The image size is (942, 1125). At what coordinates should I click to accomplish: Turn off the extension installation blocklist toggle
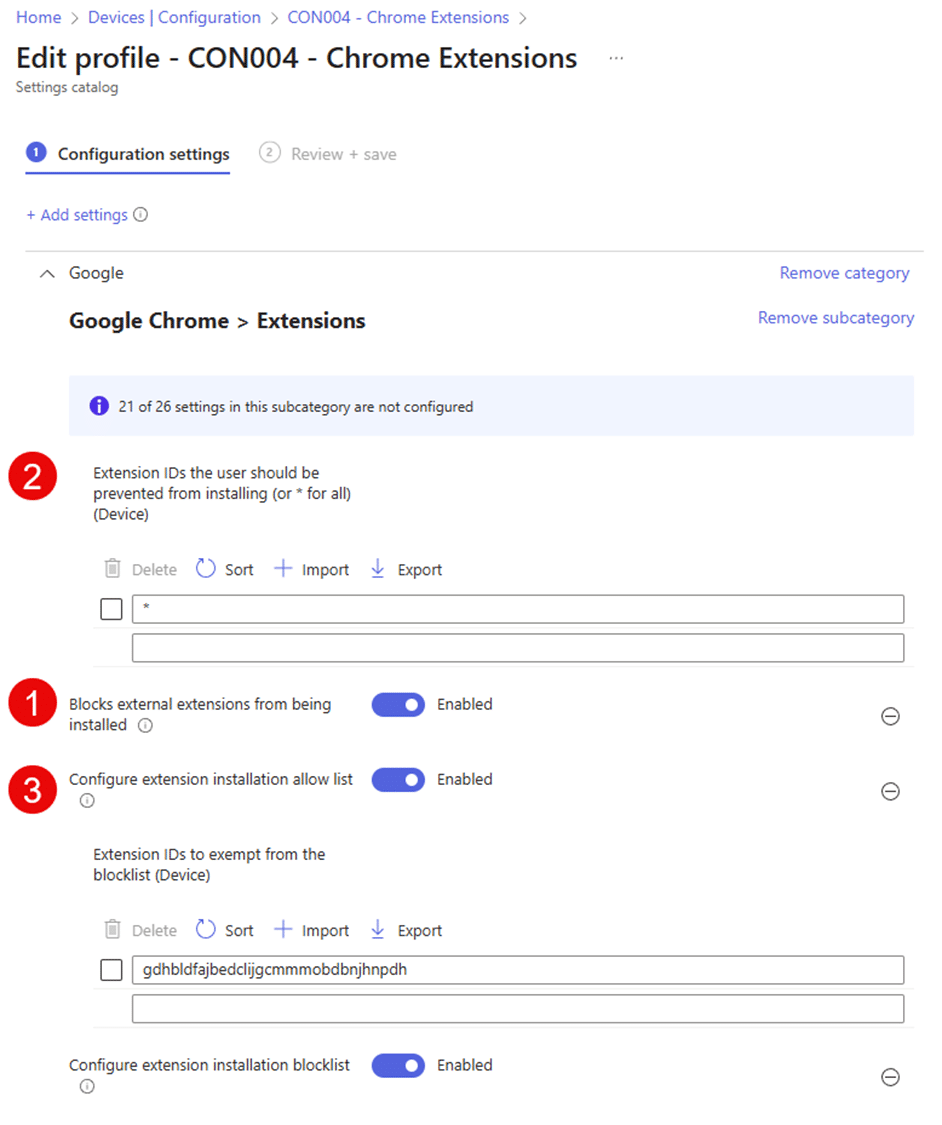click(x=398, y=1066)
